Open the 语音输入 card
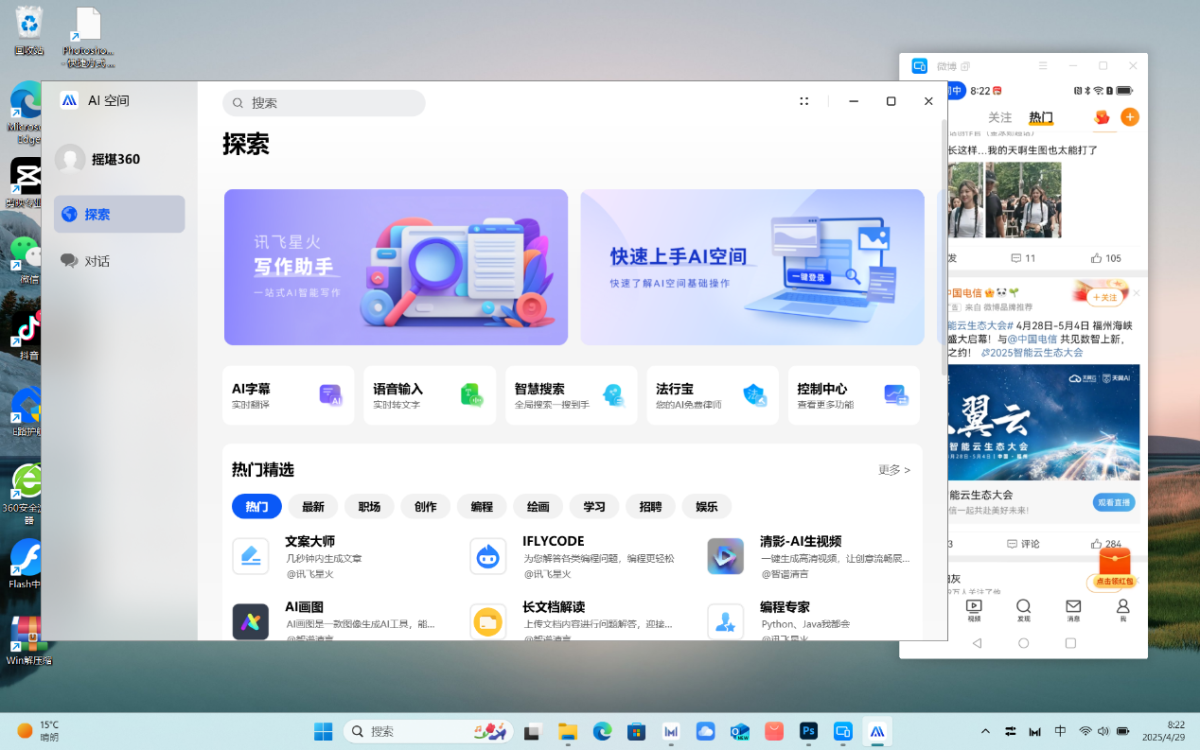The width and height of the screenshot is (1200, 750). [430, 395]
